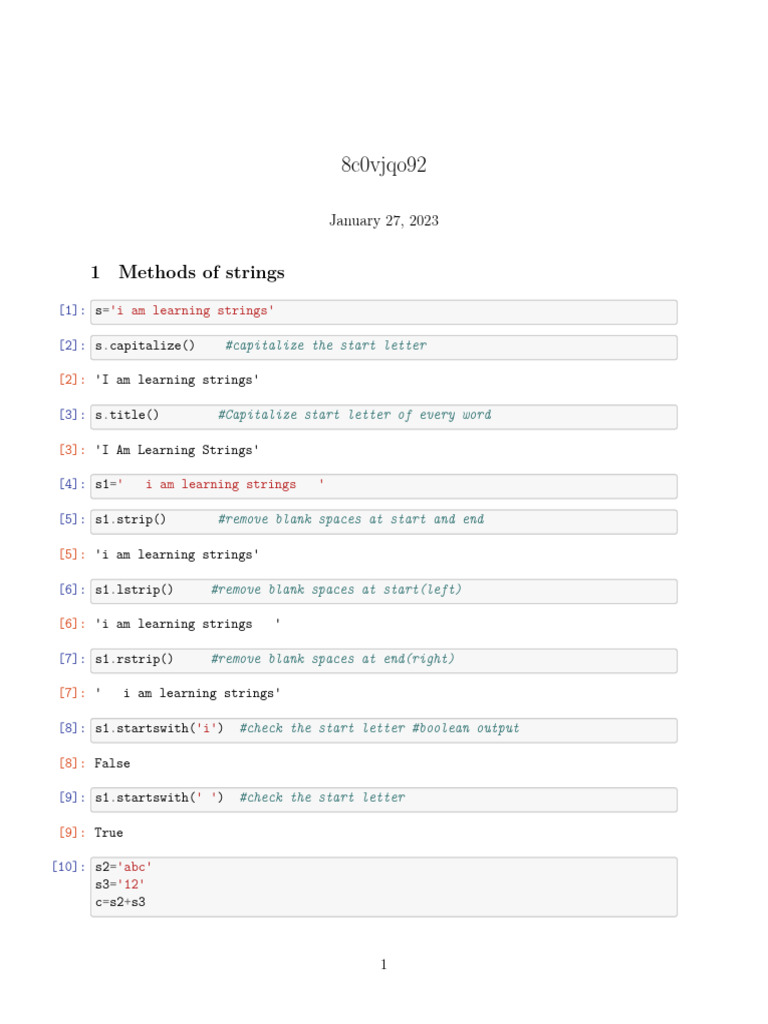Select the False output of cell 8
768x1024 pixels.
click(x=112, y=763)
